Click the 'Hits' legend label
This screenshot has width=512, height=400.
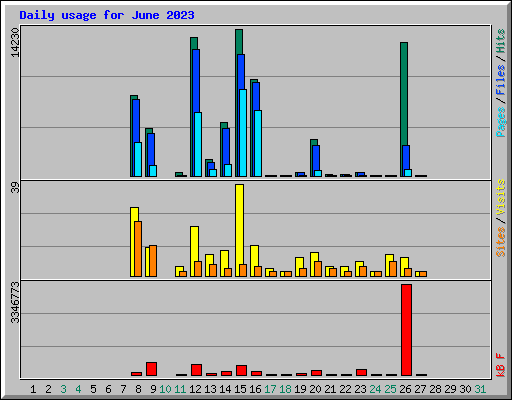click(x=501, y=41)
